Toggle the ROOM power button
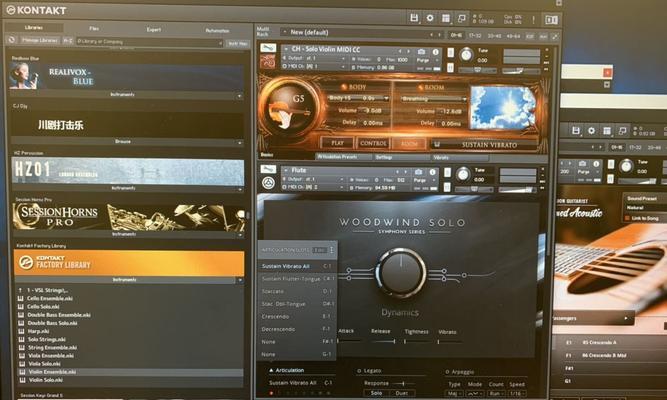 [x=419, y=87]
